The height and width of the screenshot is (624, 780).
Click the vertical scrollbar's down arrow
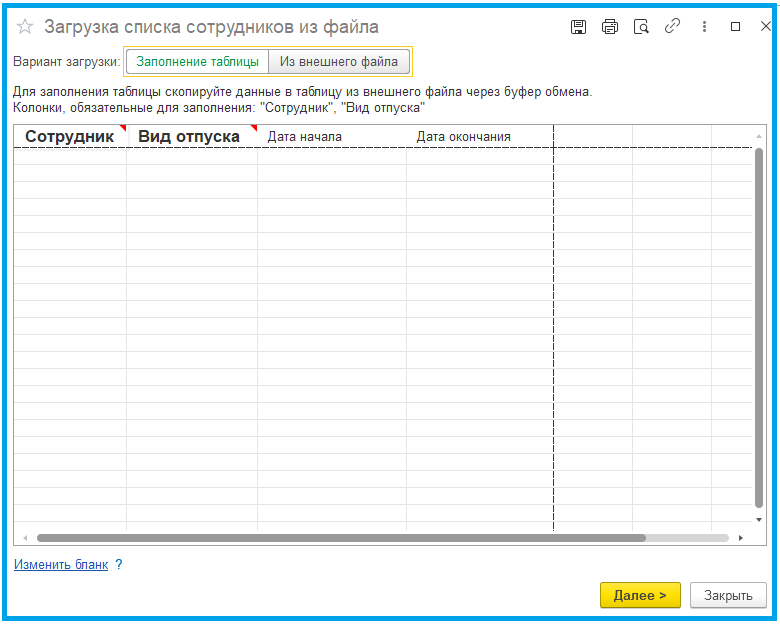pos(759,520)
